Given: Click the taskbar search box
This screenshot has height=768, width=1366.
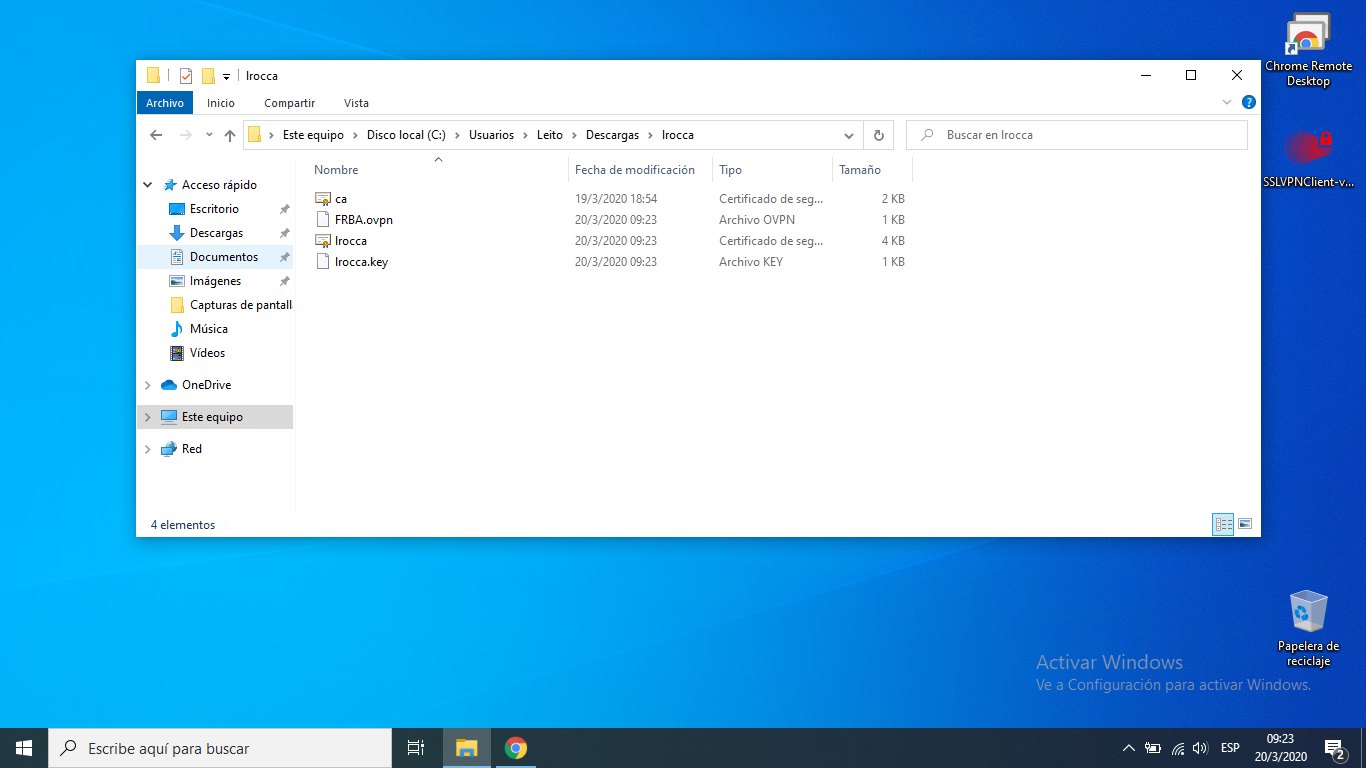Looking at the screenshot, I should pyautogui.click(x=220, y=748).
